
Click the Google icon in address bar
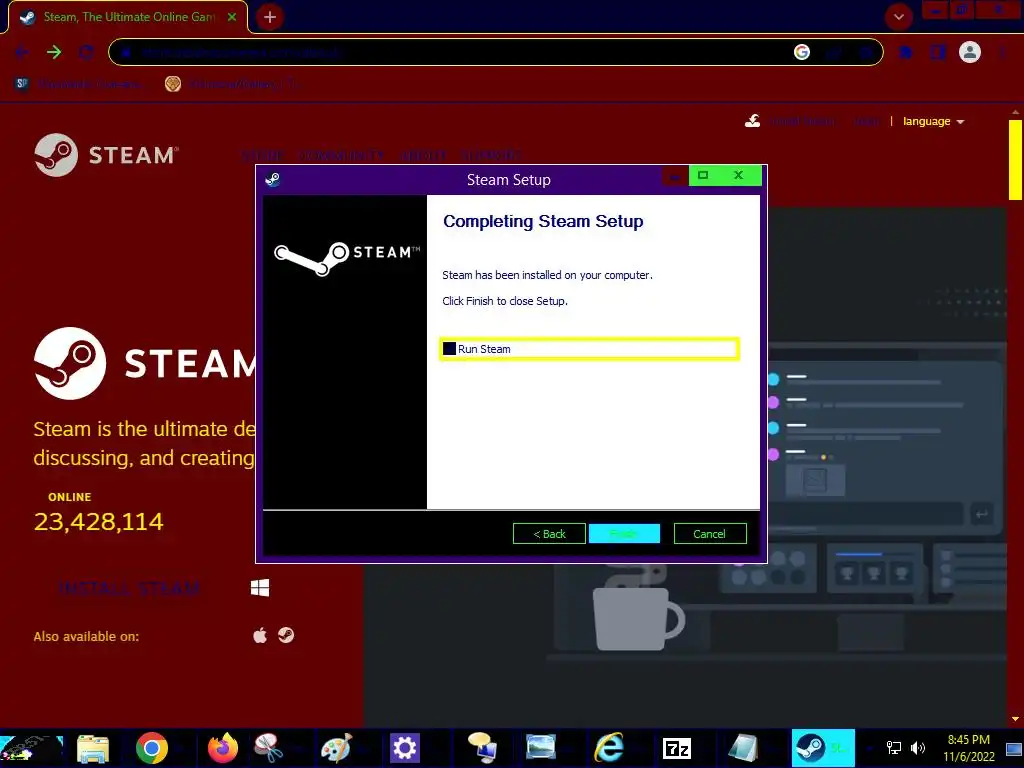[x=802, y=52]
